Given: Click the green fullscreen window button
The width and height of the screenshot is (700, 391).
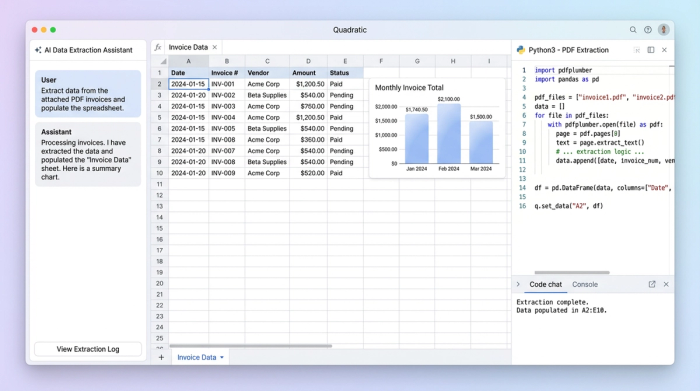Looking at the screenshot, I should (x=53, y=30).
